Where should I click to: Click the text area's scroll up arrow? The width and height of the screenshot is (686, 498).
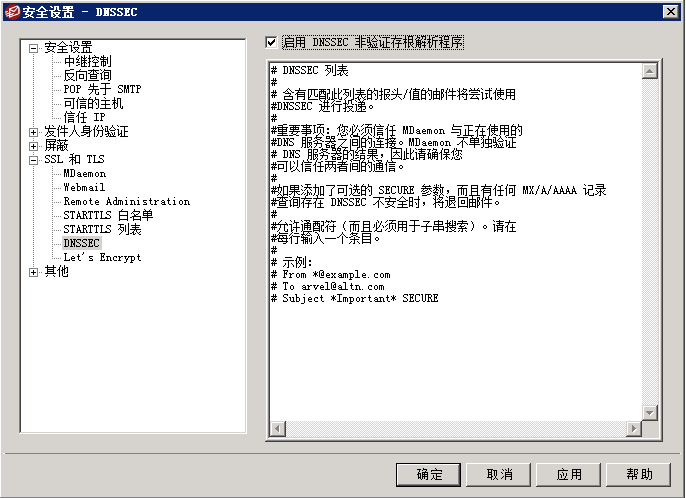point(650,71)
